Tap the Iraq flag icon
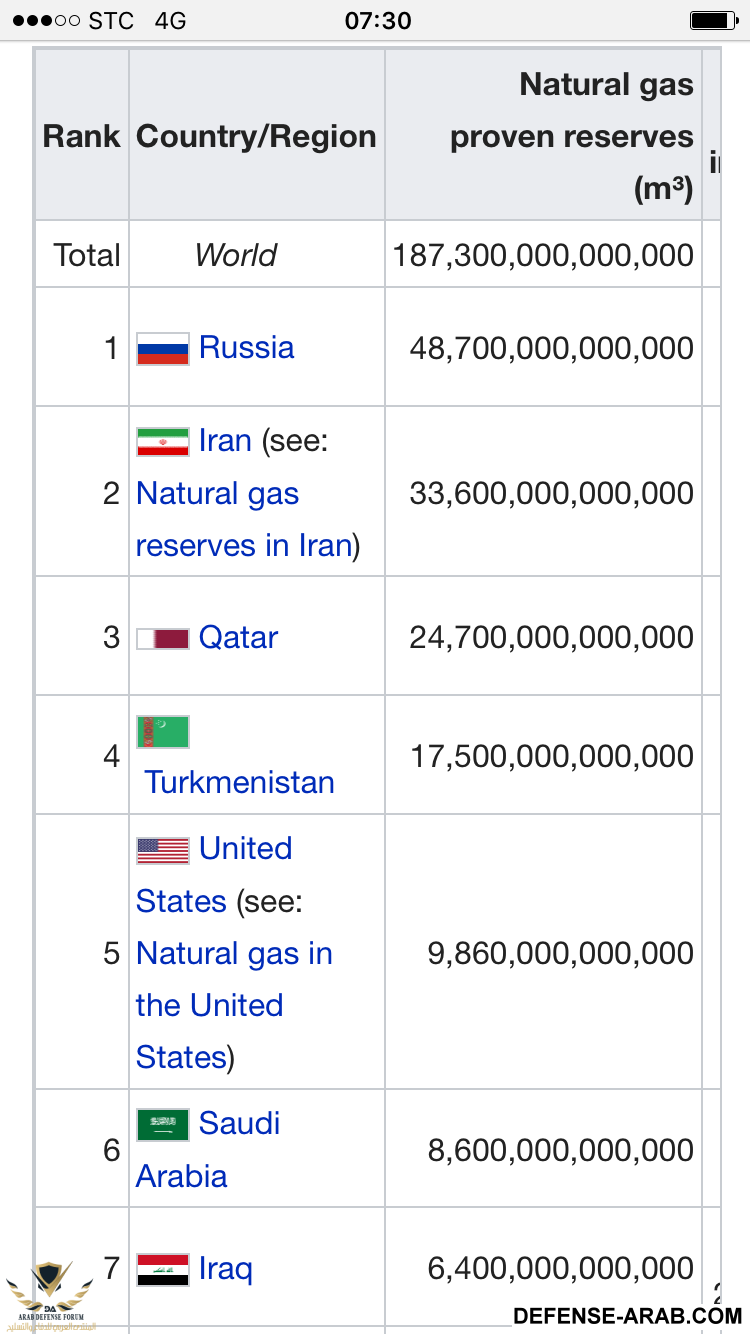The image size is (750, 1334). click(163, 1269)
